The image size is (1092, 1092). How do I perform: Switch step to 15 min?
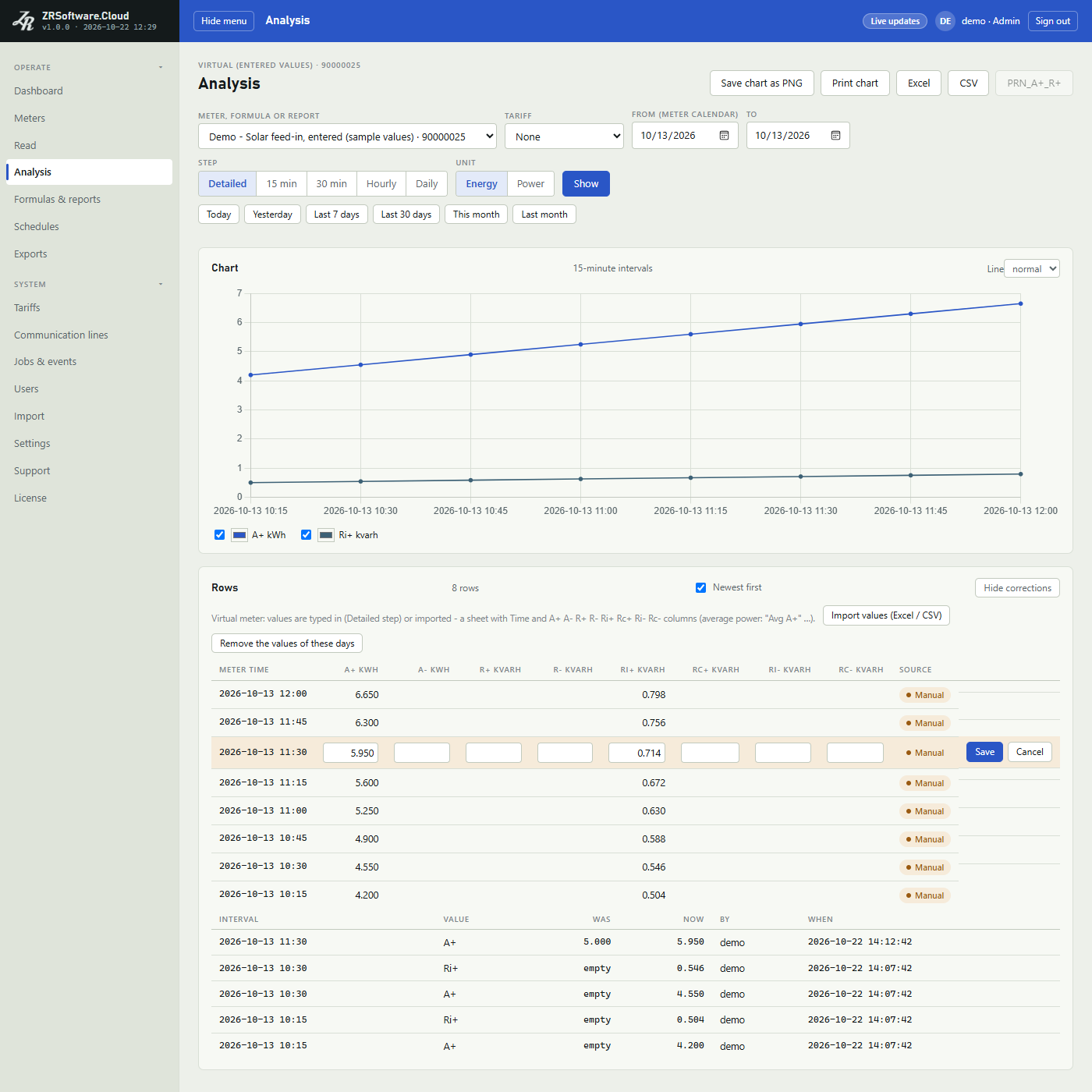click(282, 184)
